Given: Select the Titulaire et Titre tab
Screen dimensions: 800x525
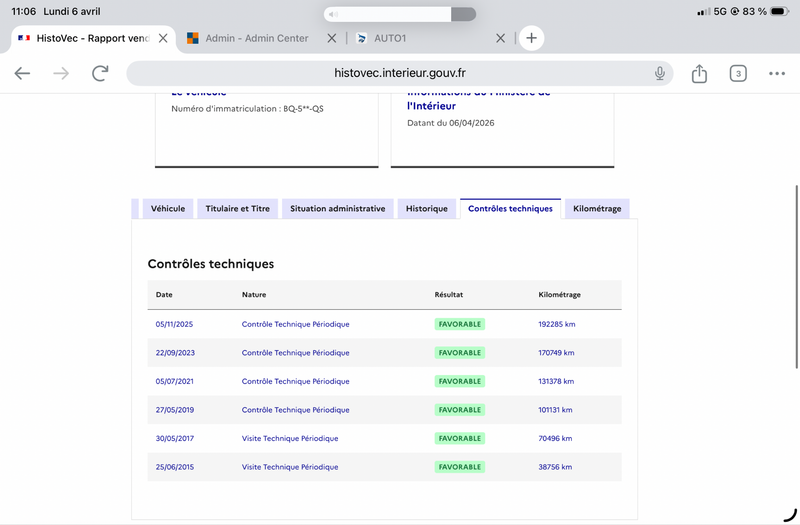Looking at the screenshot, I should click(237, 209).
